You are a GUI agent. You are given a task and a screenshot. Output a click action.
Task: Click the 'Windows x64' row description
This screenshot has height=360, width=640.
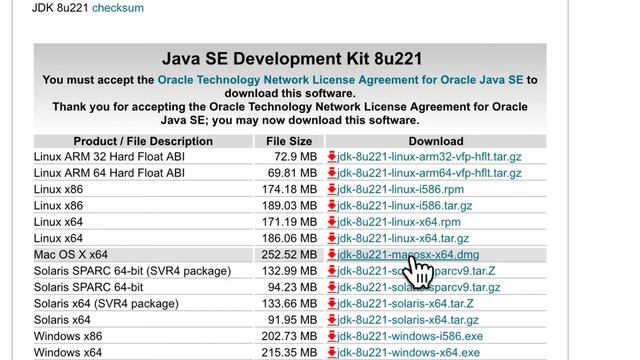pyautogui.click(x=68, y=353)
